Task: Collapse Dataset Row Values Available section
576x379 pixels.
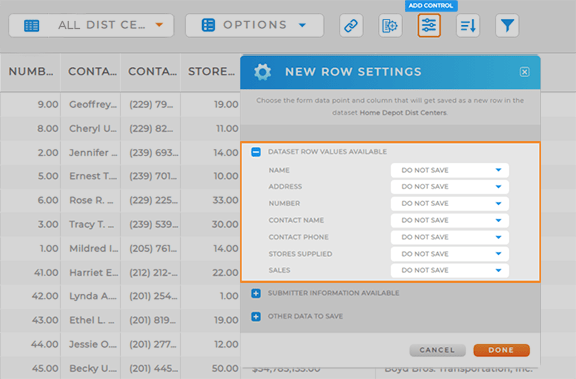Action: 256,152
